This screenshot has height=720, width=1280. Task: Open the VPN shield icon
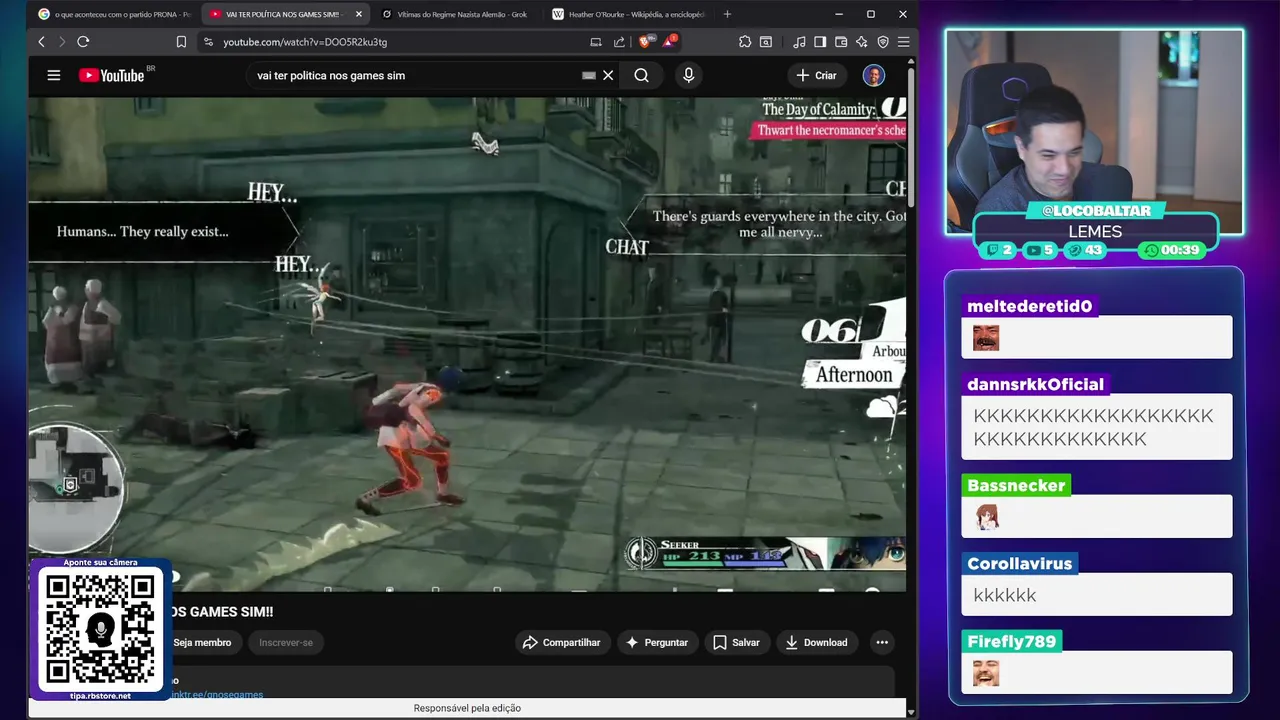883,42
